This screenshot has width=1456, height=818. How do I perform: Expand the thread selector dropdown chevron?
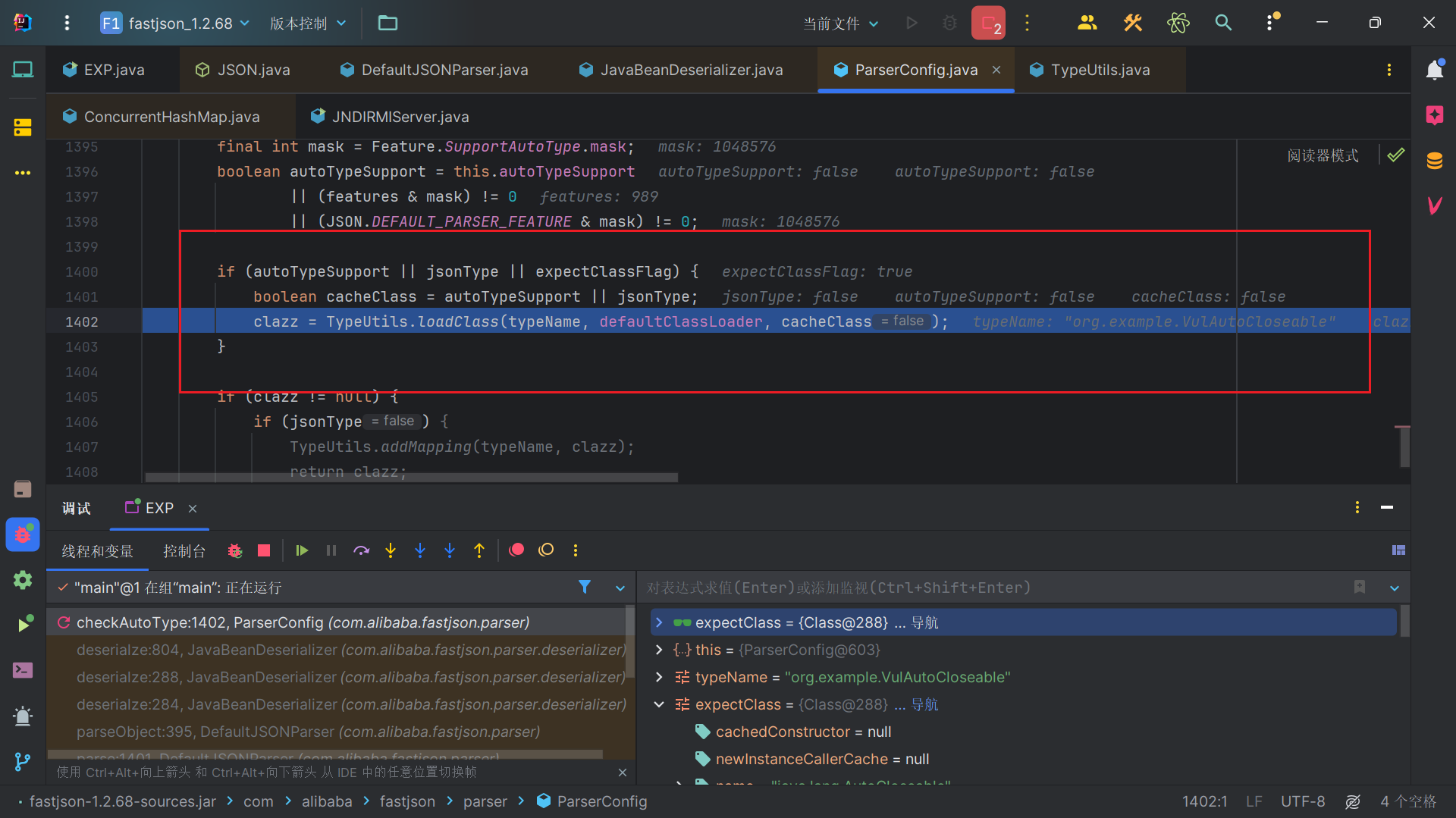pyautogui.click(x=620, y=588)
